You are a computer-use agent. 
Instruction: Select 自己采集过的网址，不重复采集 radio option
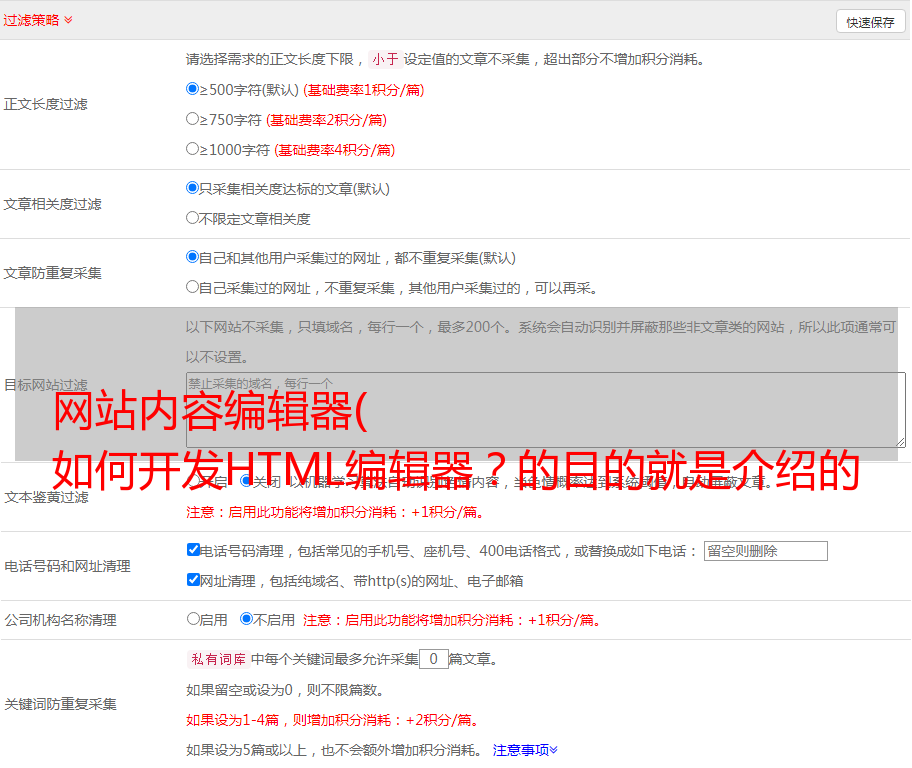point(193,287)
